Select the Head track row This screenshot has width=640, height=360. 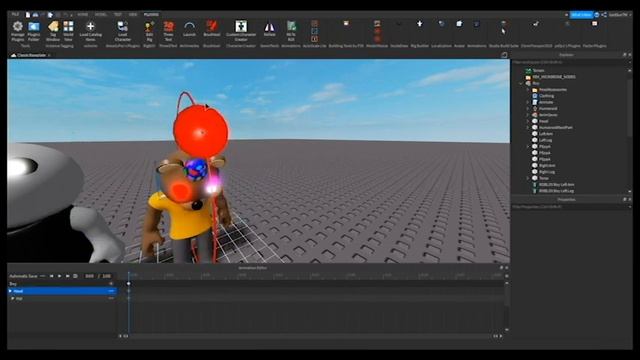(x=62, y=291)
